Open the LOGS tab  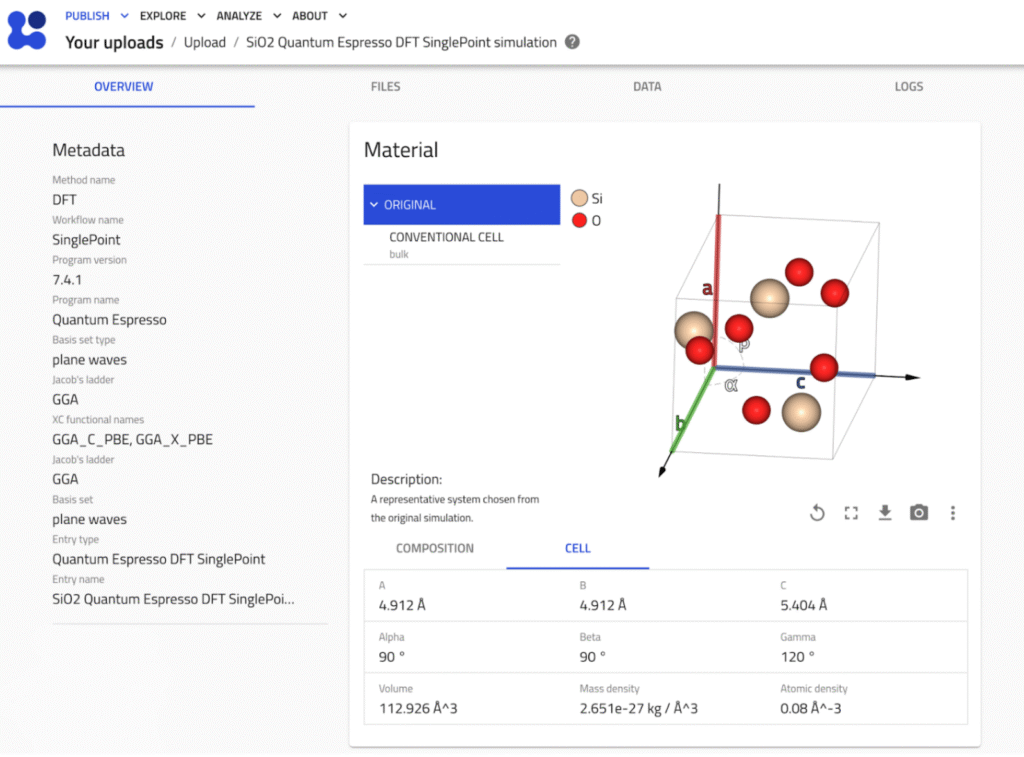(x=908, y=87)
